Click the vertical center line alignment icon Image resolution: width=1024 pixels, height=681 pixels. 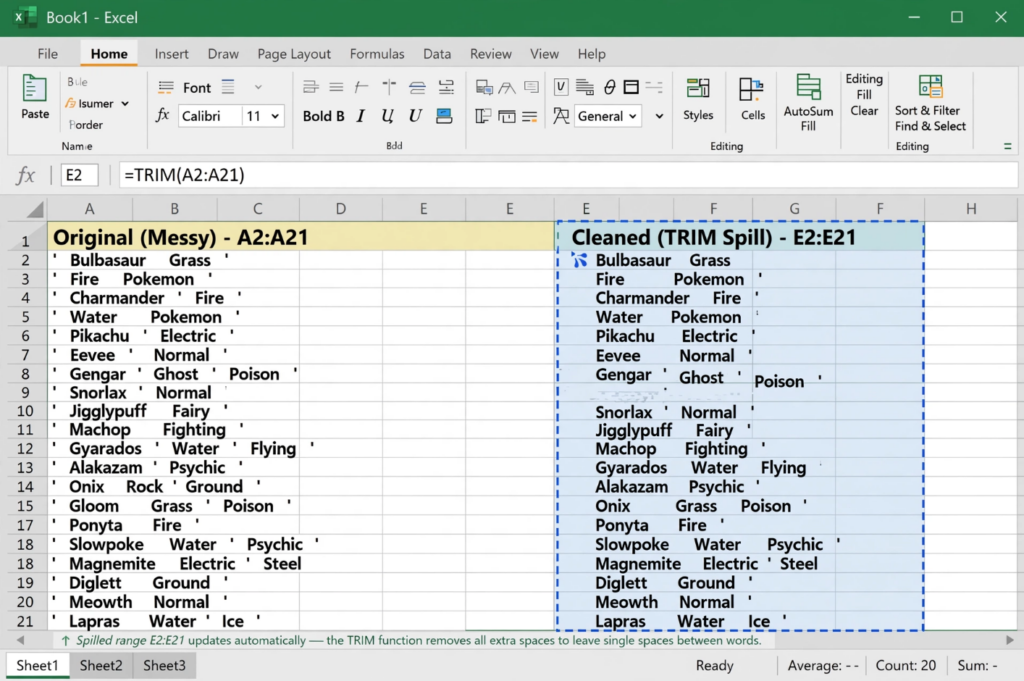pyautogui.click(x=389, y=87)
